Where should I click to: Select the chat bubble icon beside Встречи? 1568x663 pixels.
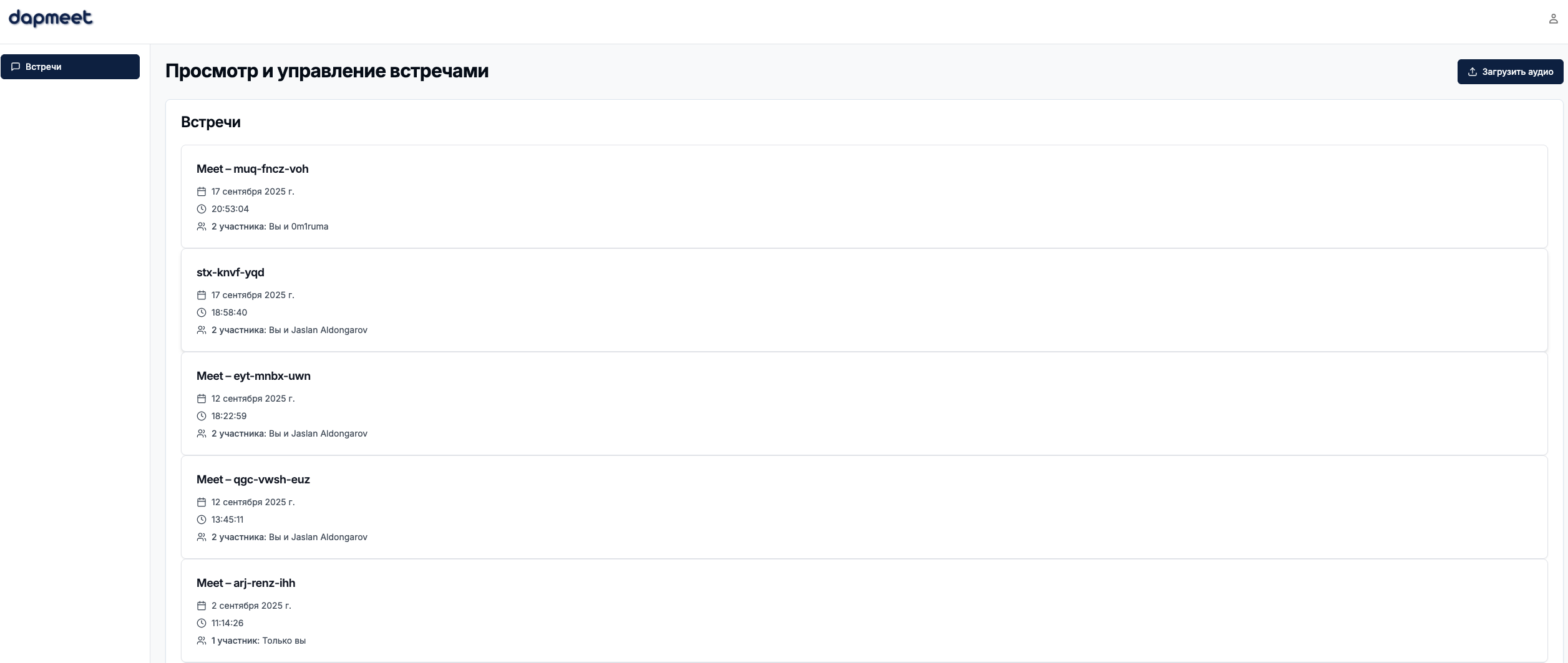(17, 66)
